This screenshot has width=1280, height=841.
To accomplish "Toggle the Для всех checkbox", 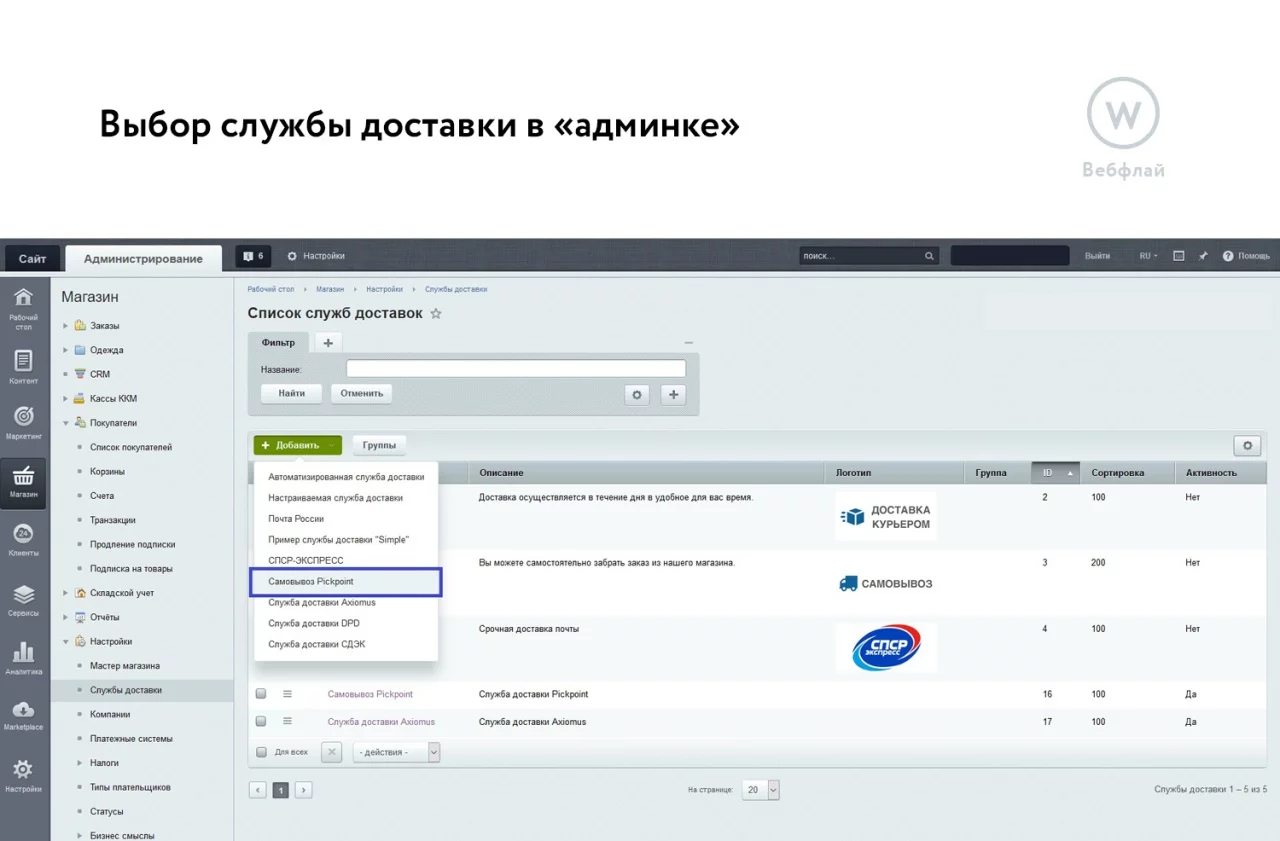I will (x=262, y=752).
